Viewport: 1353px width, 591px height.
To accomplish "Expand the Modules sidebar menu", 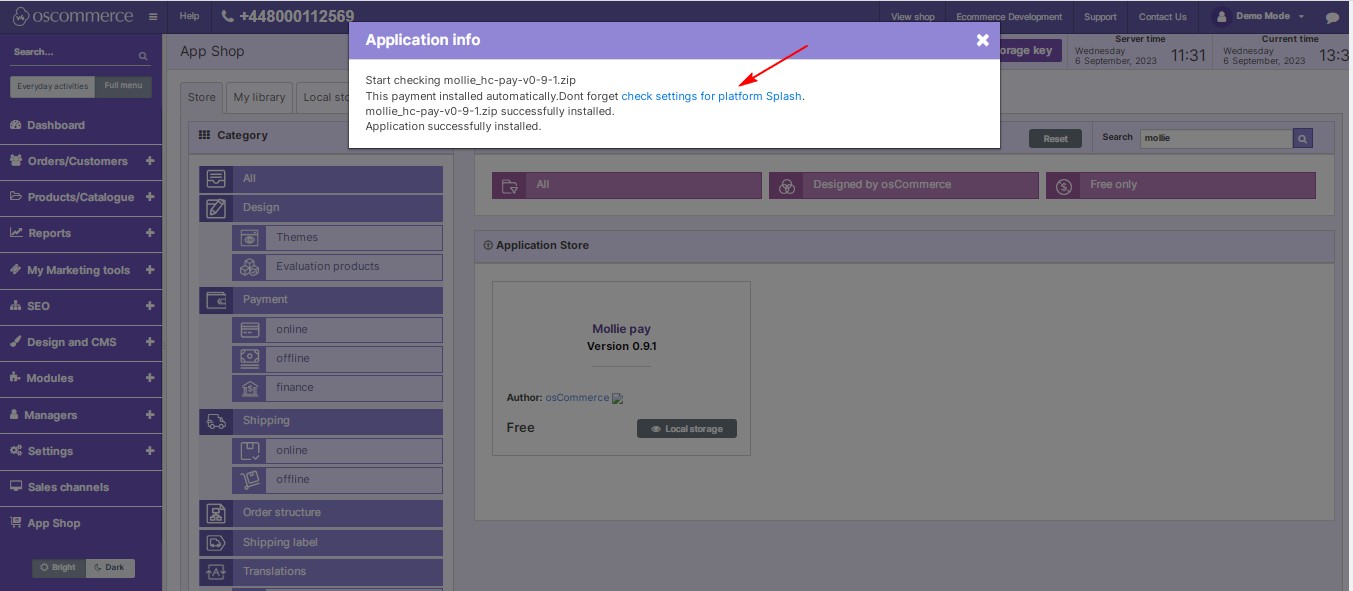I will pos(149,378).
